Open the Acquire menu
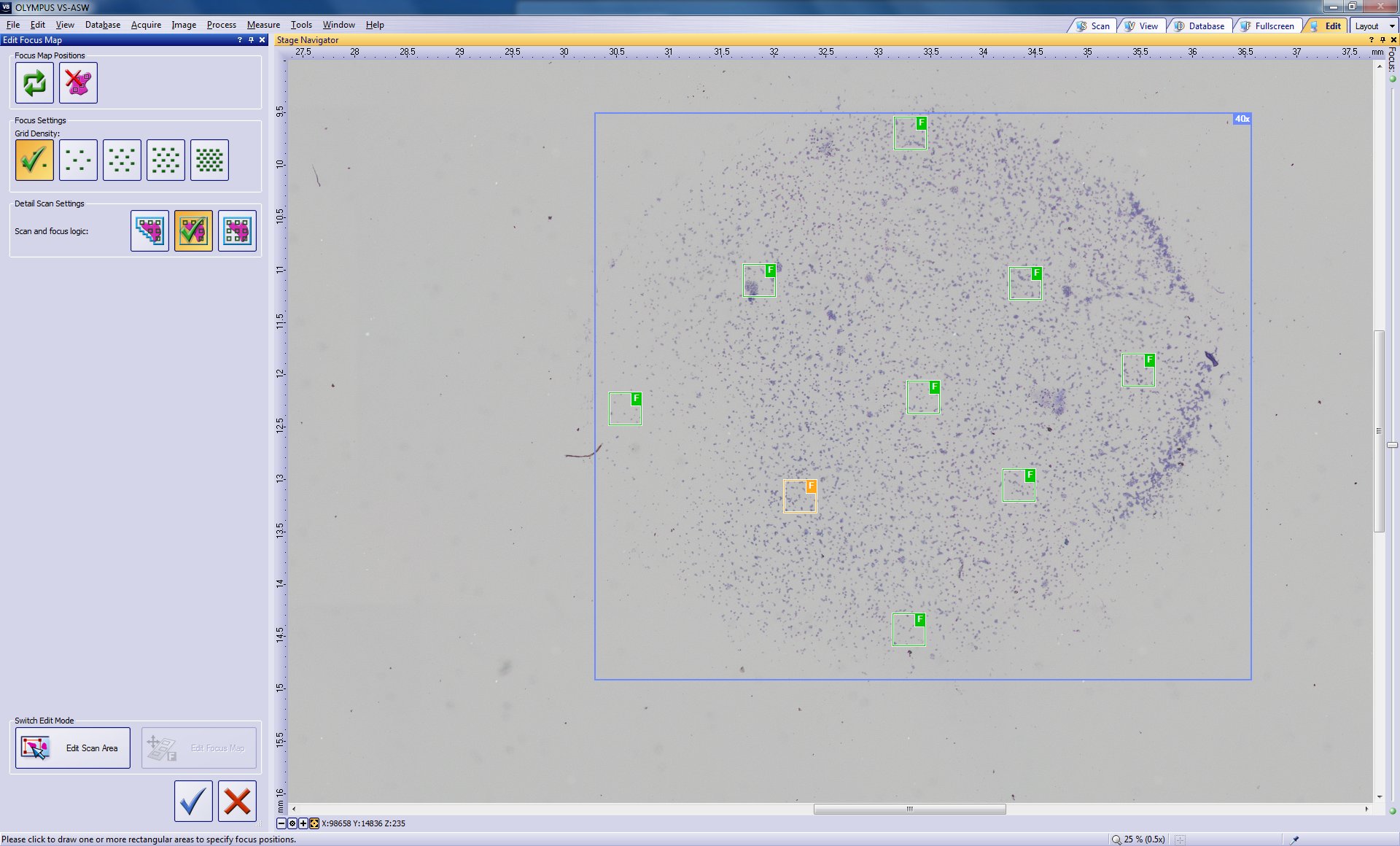Image resolution: width=1400 pixels, height=846 pixels. pyautogui.click(x=146, y=25)
